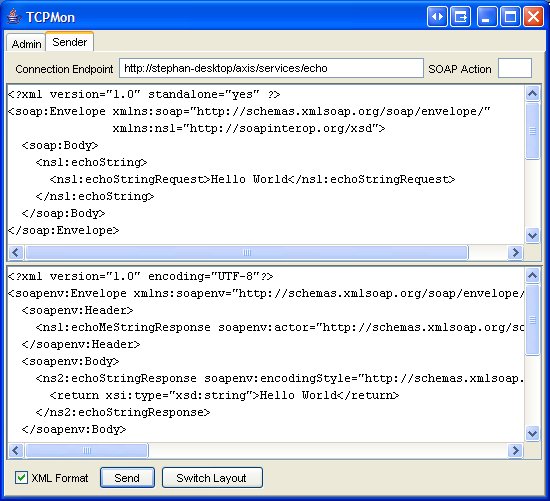Screen dimensions: 550x501
Task: Maximize the TCPMon window
Action: click(510, 16)
